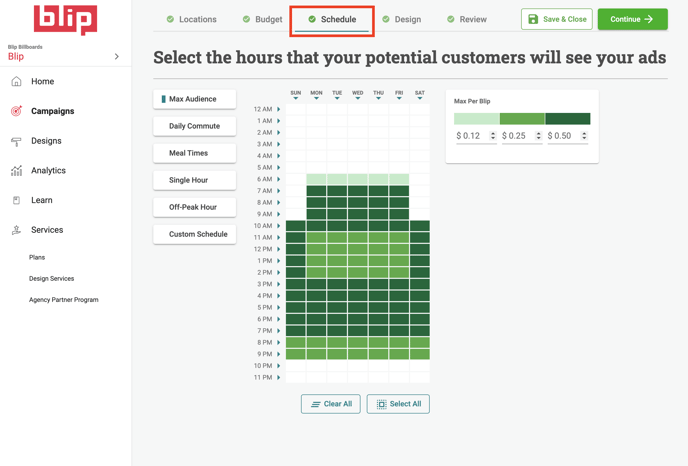Choose the Daily Commute preset
This screenshot has height=466, width=688.
(x=194, y=126)
